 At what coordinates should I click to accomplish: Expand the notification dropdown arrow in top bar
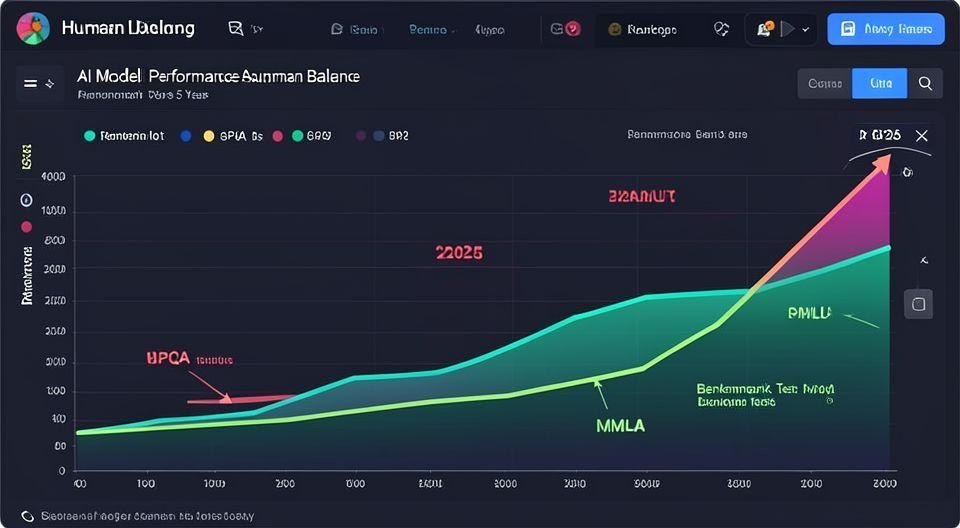[806, 30]
